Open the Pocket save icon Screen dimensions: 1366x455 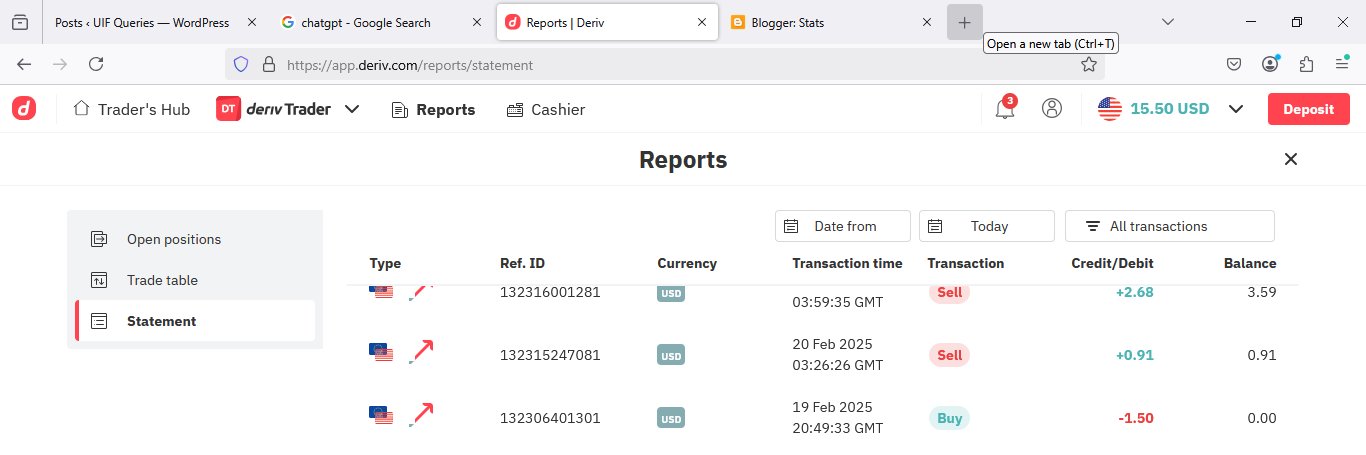click(1235, 64)
